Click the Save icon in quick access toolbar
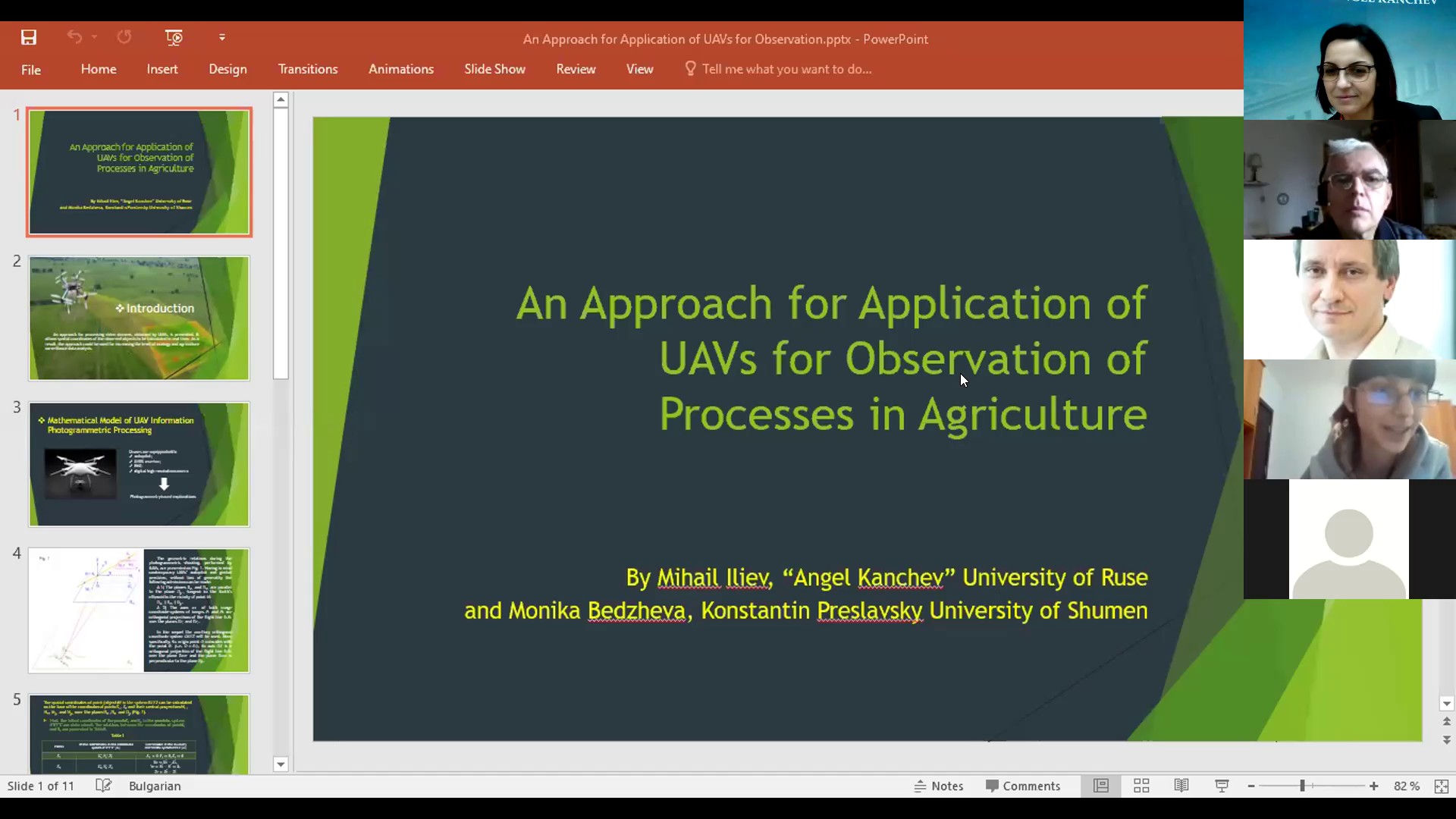The image size is (1456, 819). pyautogui.click(x=29, y=37)
